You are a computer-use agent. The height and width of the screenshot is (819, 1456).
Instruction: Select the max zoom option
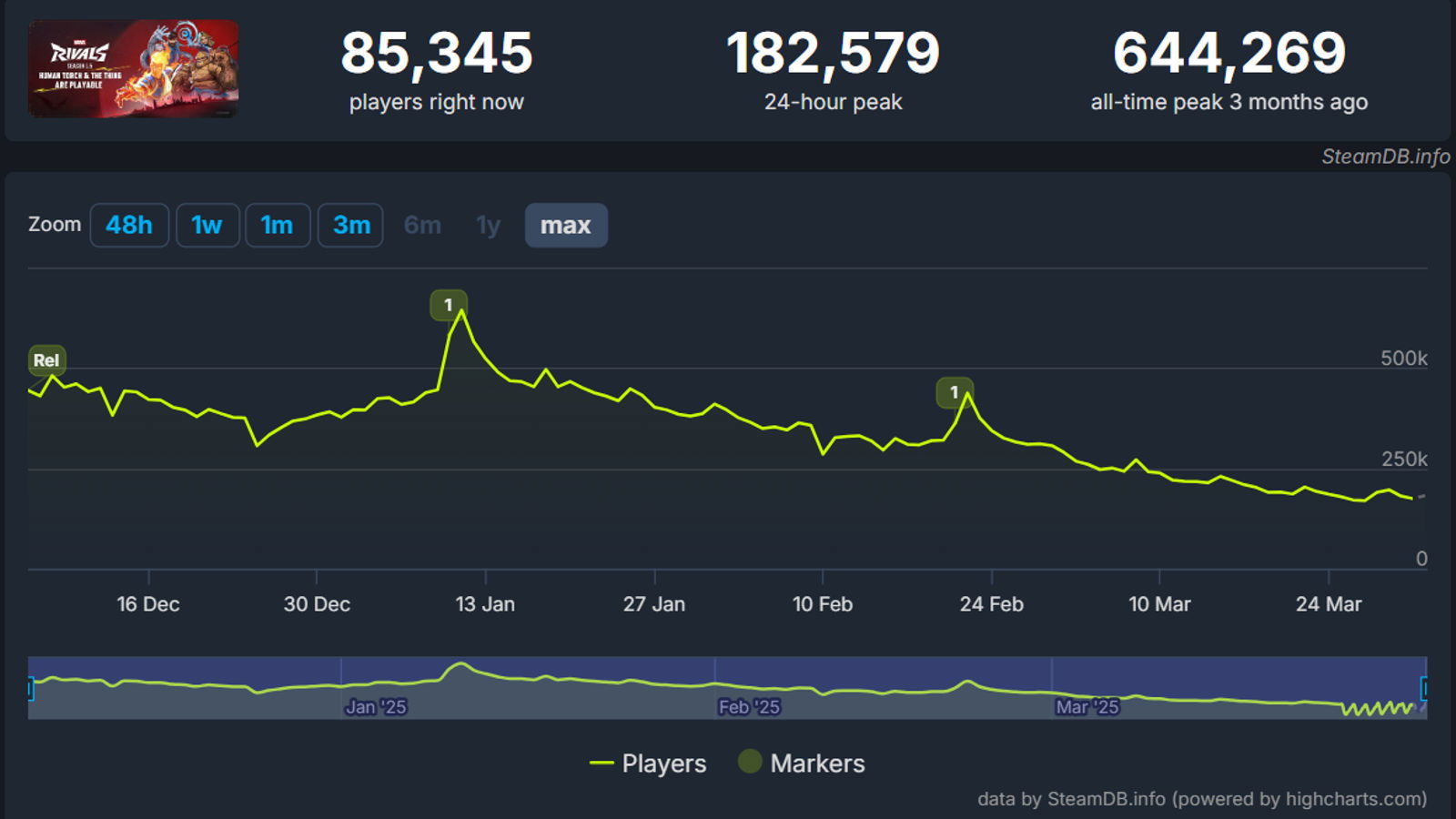566,225
